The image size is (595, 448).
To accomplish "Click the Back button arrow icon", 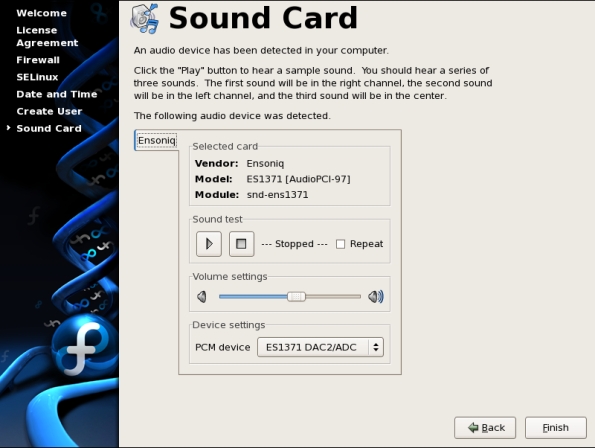I will pos(473,428).
